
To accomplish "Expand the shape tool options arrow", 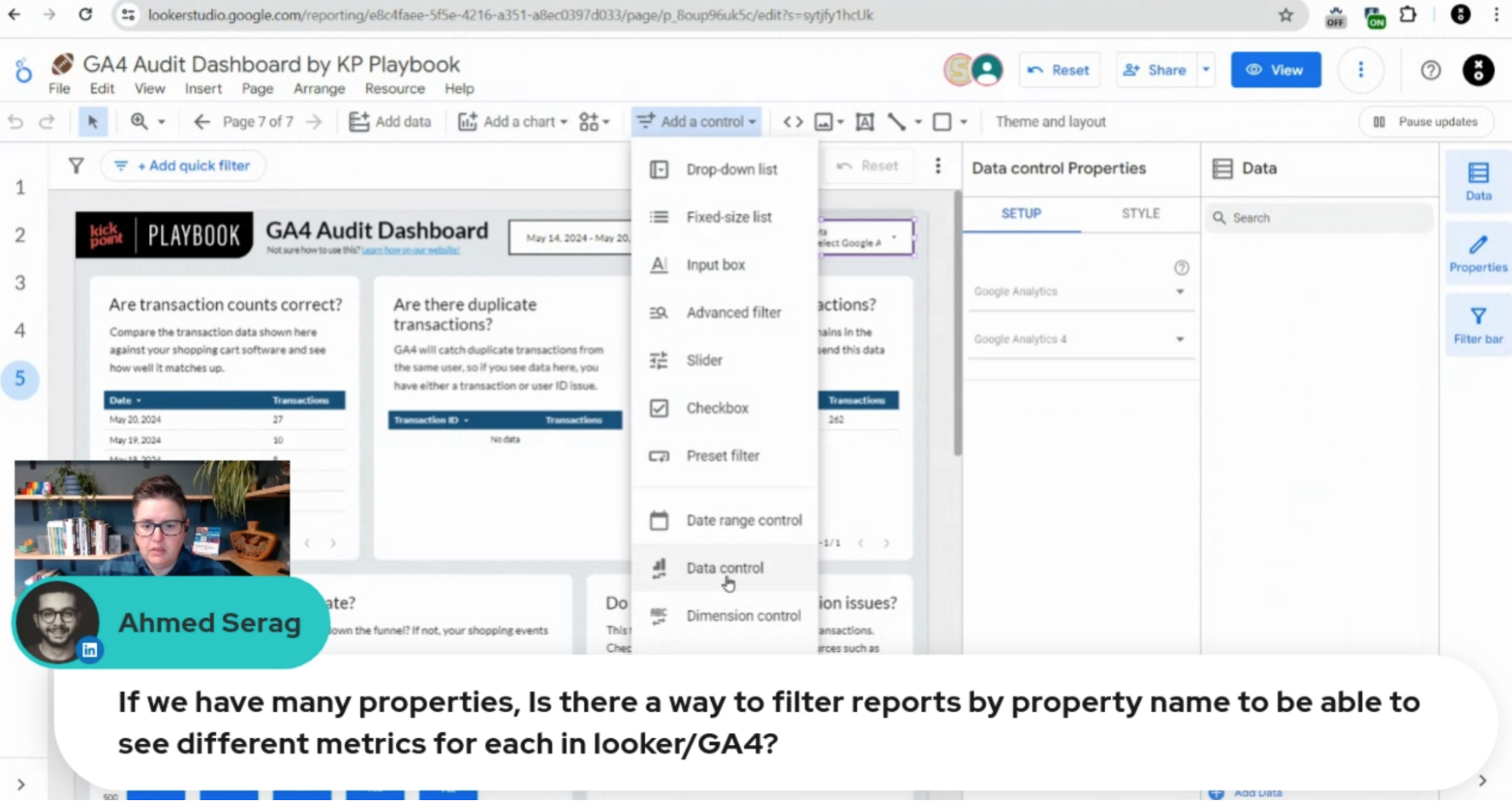I will click(x=964, y=122).
